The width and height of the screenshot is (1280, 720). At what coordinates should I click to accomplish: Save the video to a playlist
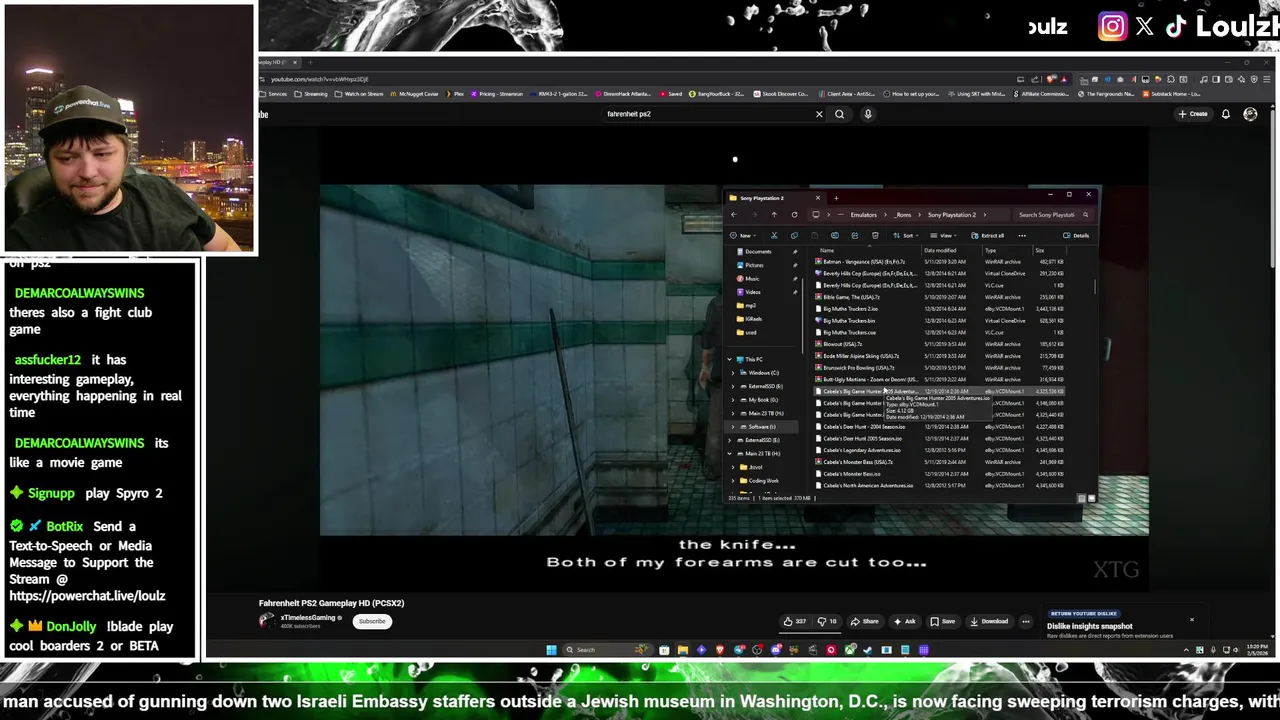[x=943, y=621]
